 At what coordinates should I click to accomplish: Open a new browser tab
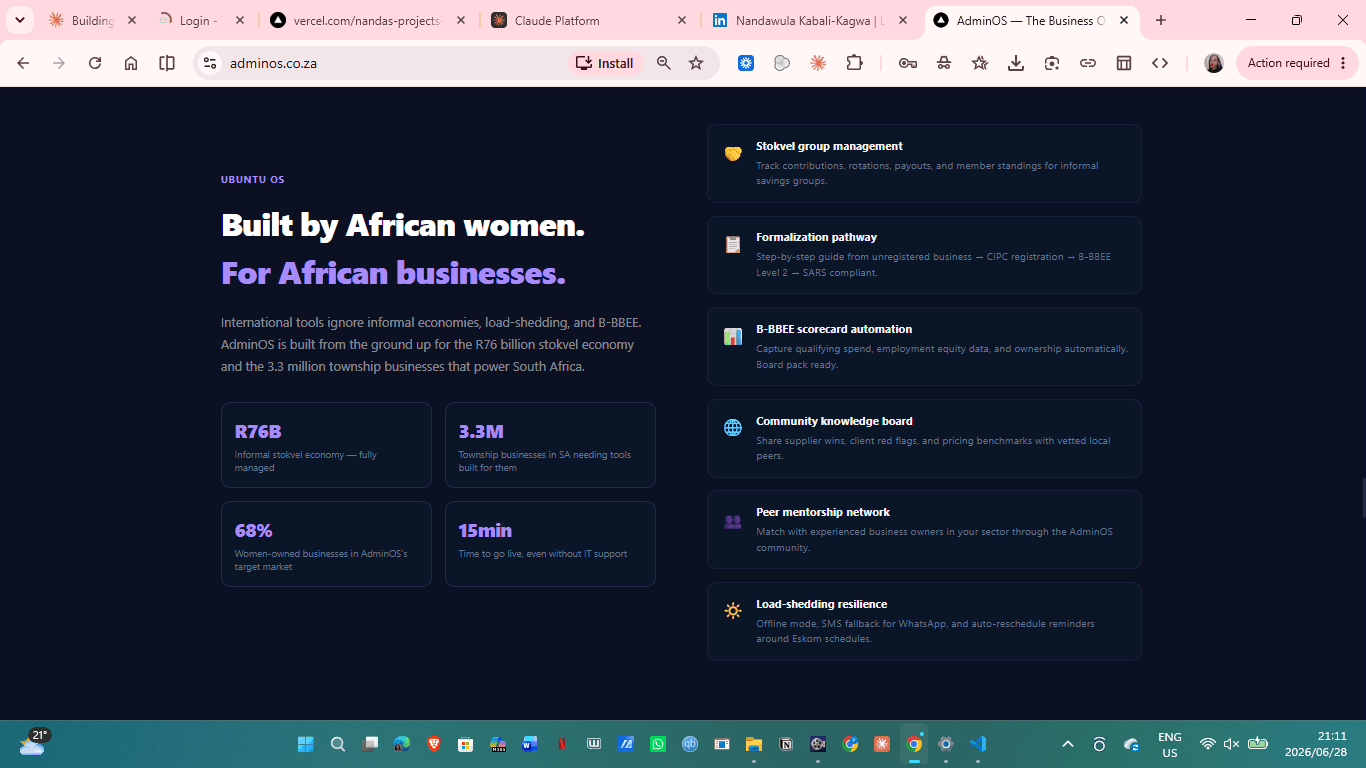click(x=1160, y=20)
